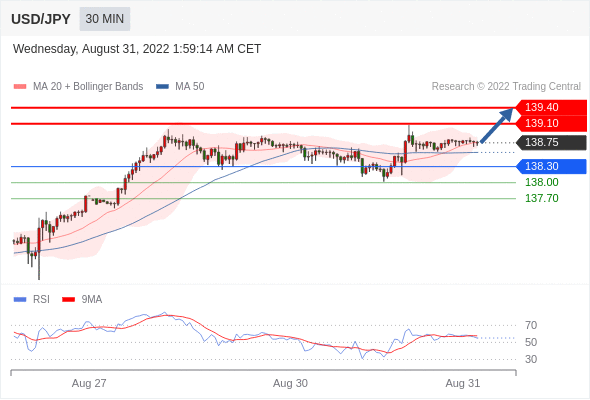Toggle the RSI legend entry
590x400 pixels.
tap(32, 300)
